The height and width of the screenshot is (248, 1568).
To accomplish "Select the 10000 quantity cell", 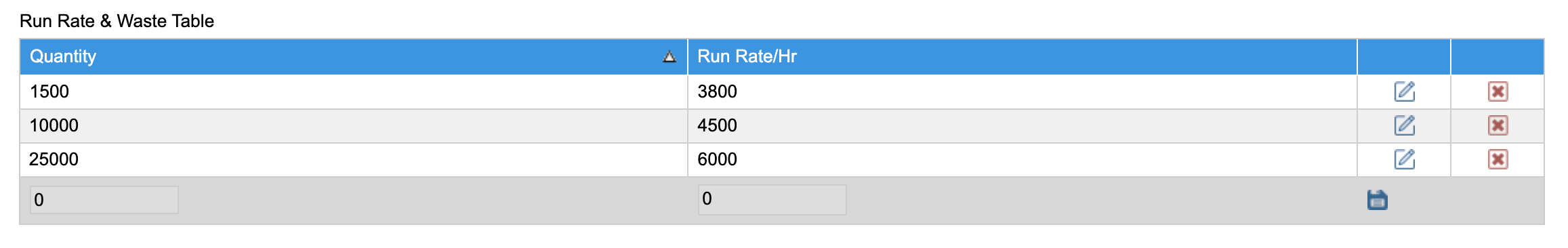I will (x=354, y=125).
